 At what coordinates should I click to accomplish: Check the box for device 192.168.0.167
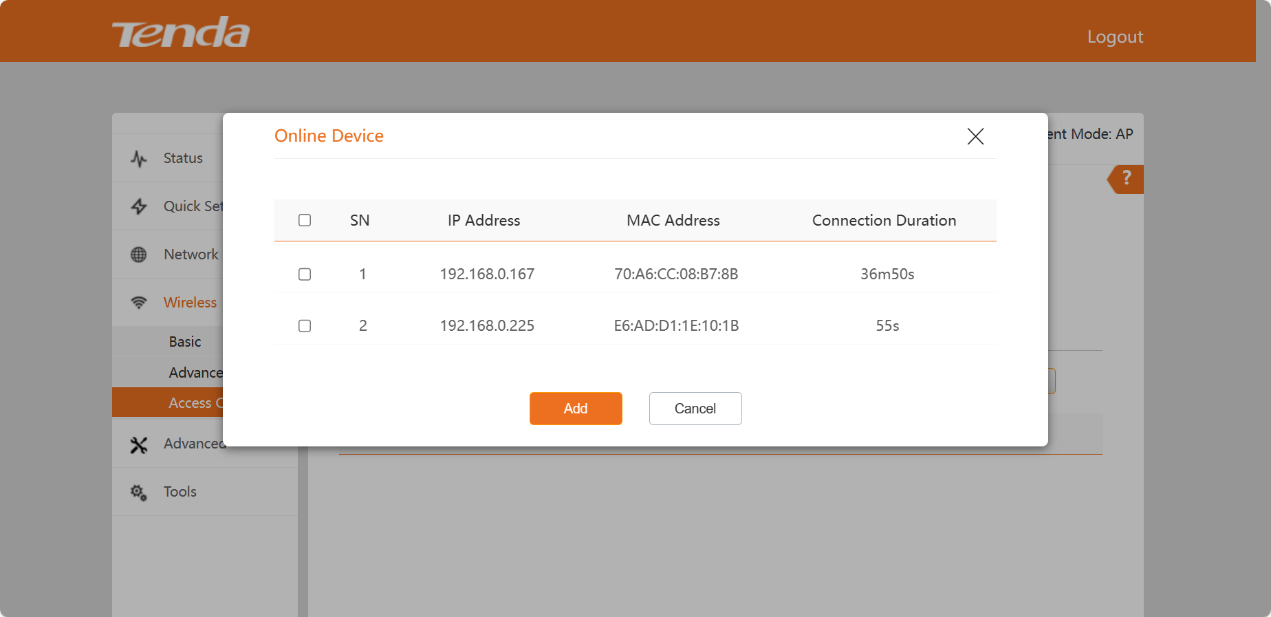tap(305, 274)
